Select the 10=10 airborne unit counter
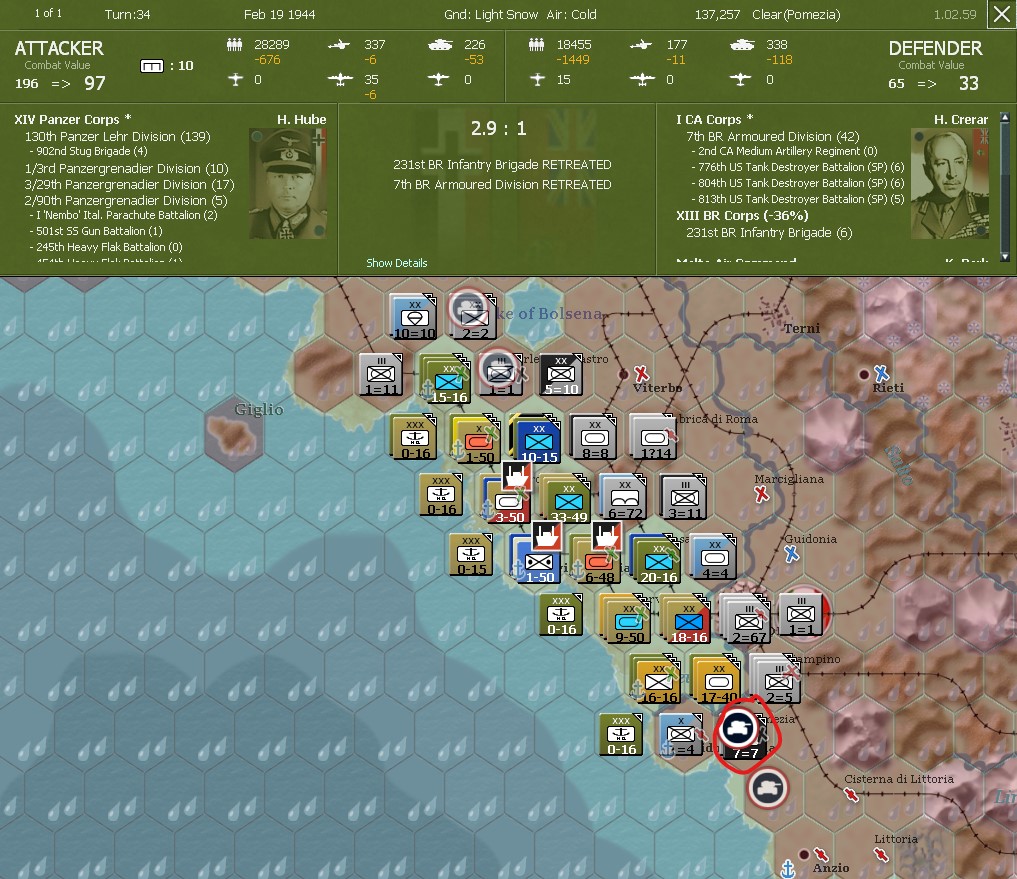 click(x=414, y=318)
